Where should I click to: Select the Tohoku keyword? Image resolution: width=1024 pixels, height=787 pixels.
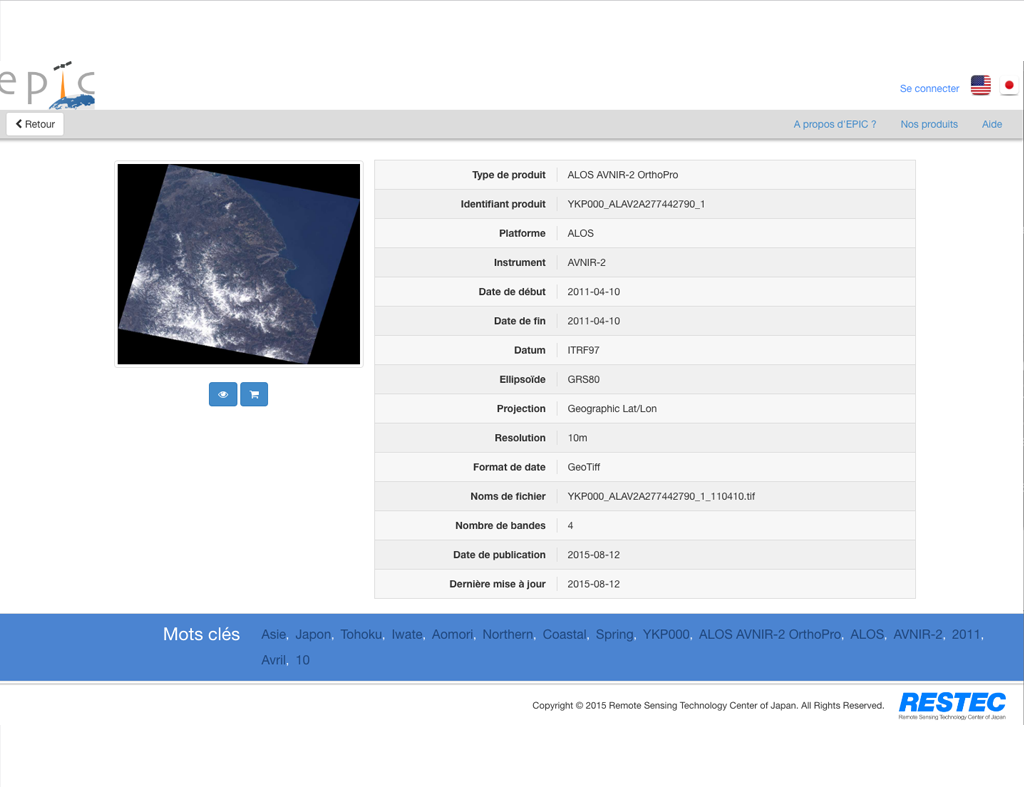click(361, 634)
